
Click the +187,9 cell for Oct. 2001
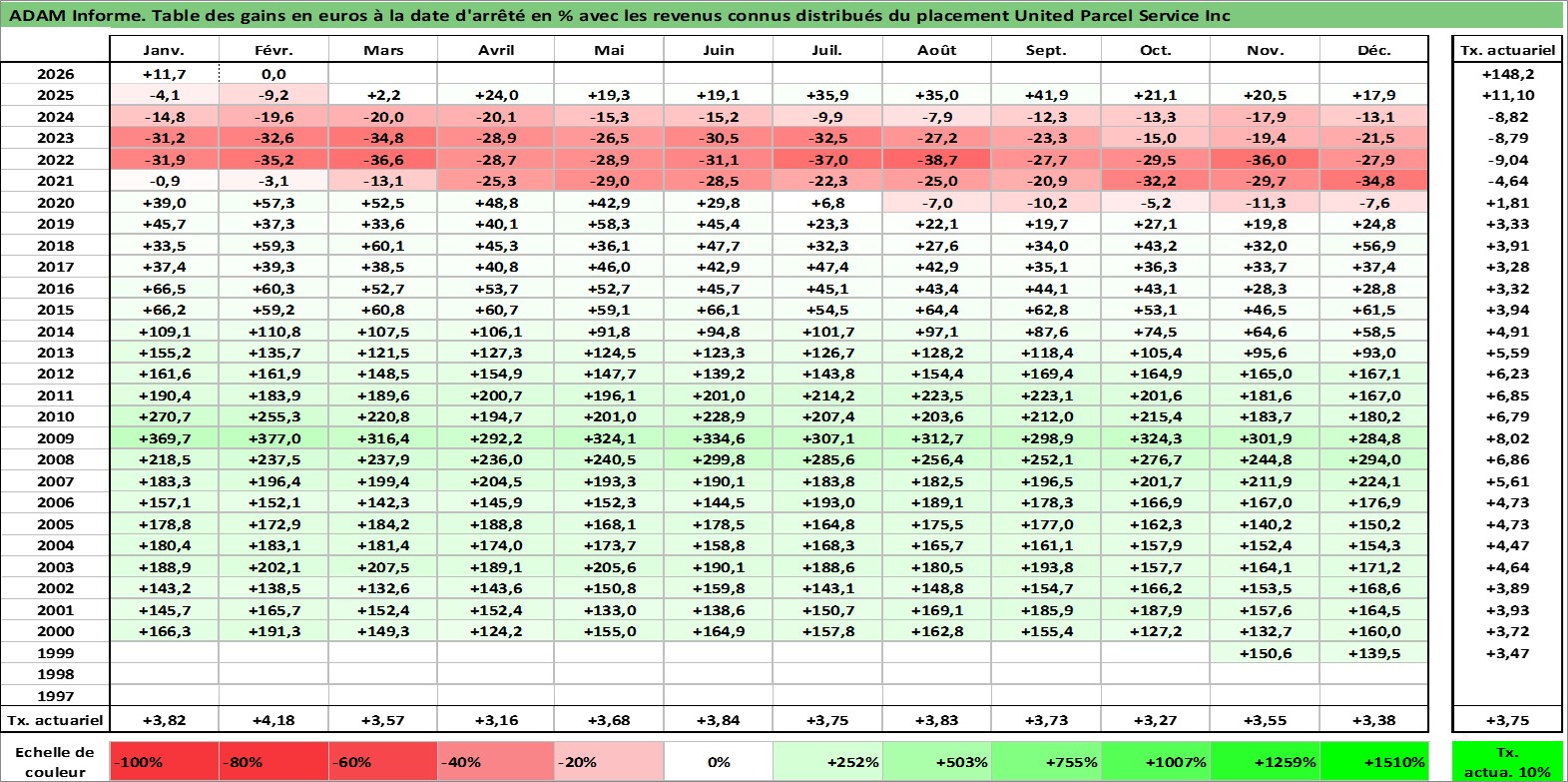coord(1155,610)
